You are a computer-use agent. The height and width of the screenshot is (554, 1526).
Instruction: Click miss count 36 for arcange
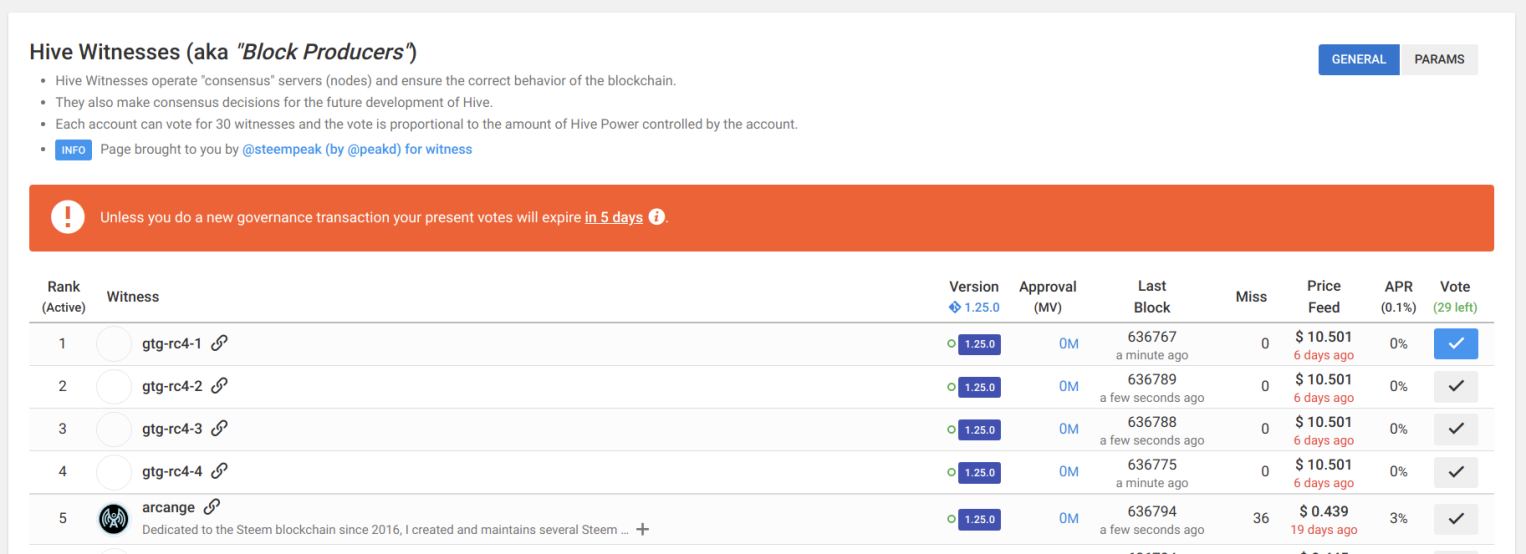pyautogui.click(x=1261, y=518)
